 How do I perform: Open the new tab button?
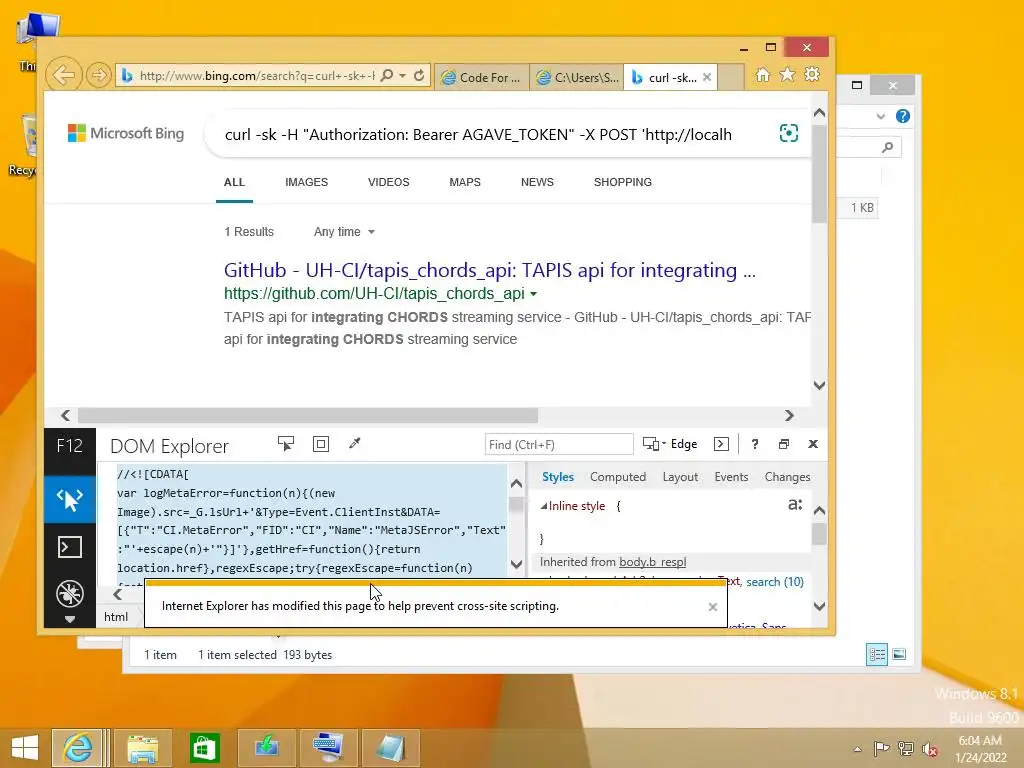pyautogui.click(x=731, y=77)
